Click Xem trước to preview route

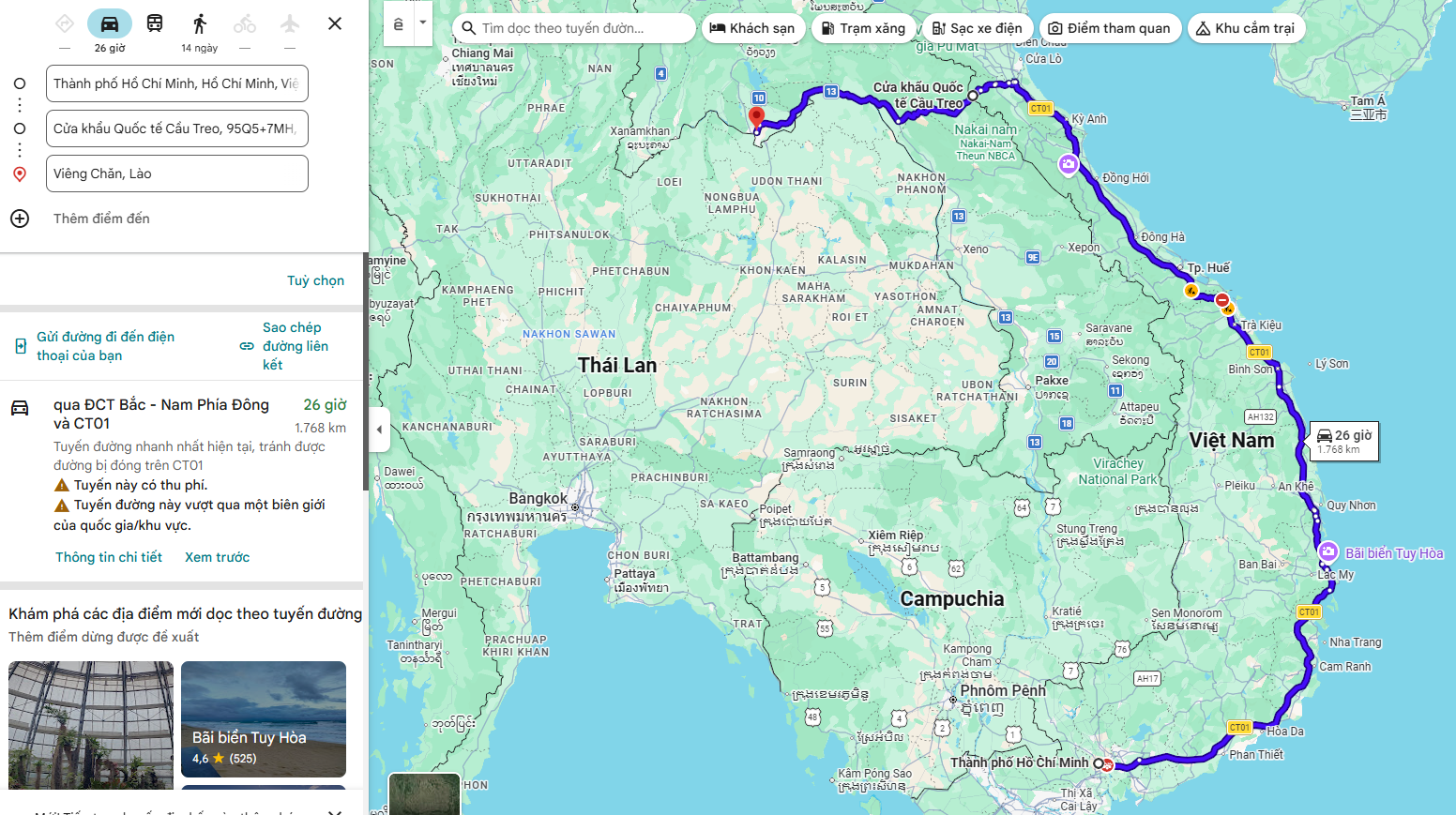[x=218, y=557]
